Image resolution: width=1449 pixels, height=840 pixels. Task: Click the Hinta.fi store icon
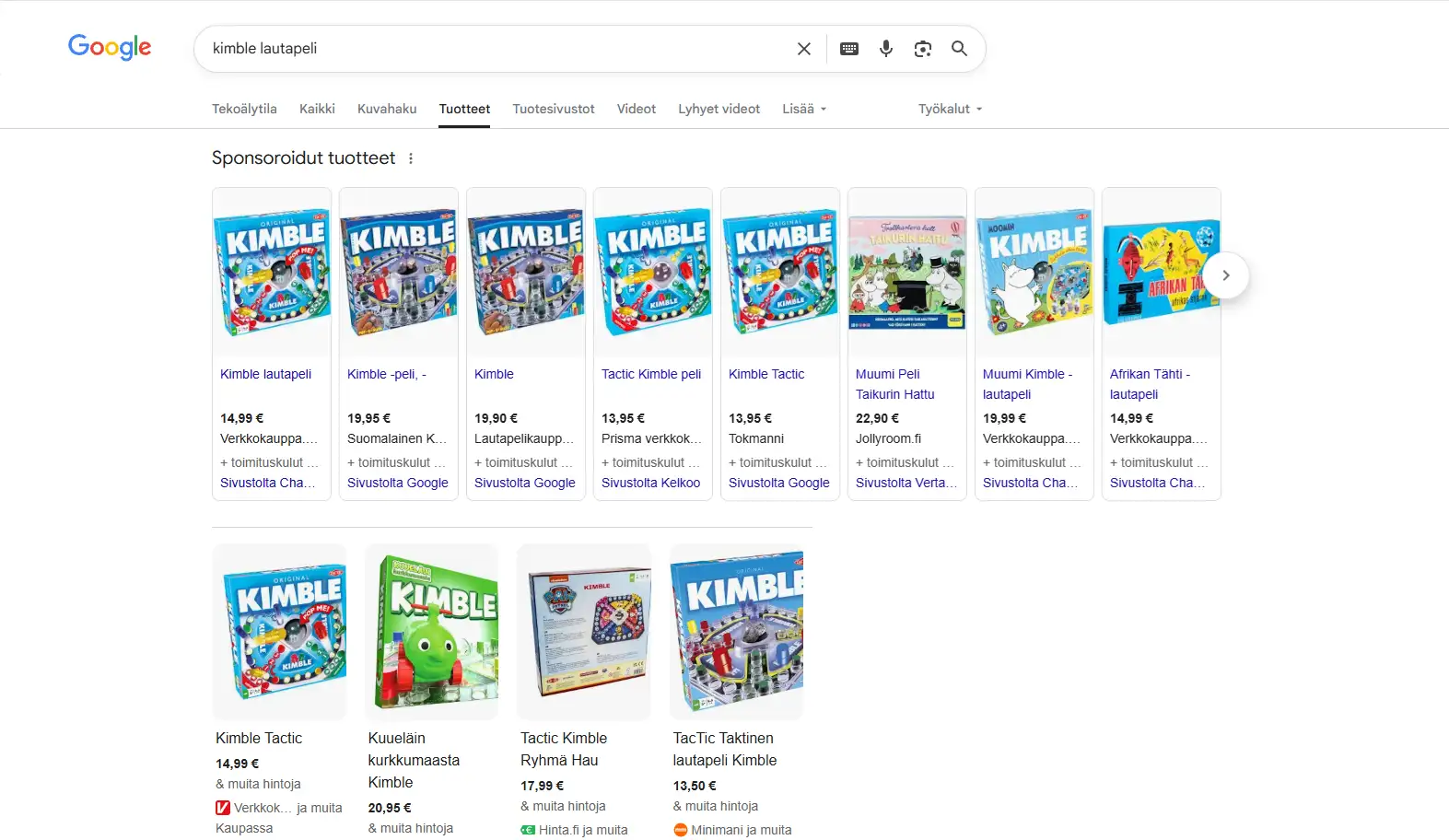click(528, 830)
